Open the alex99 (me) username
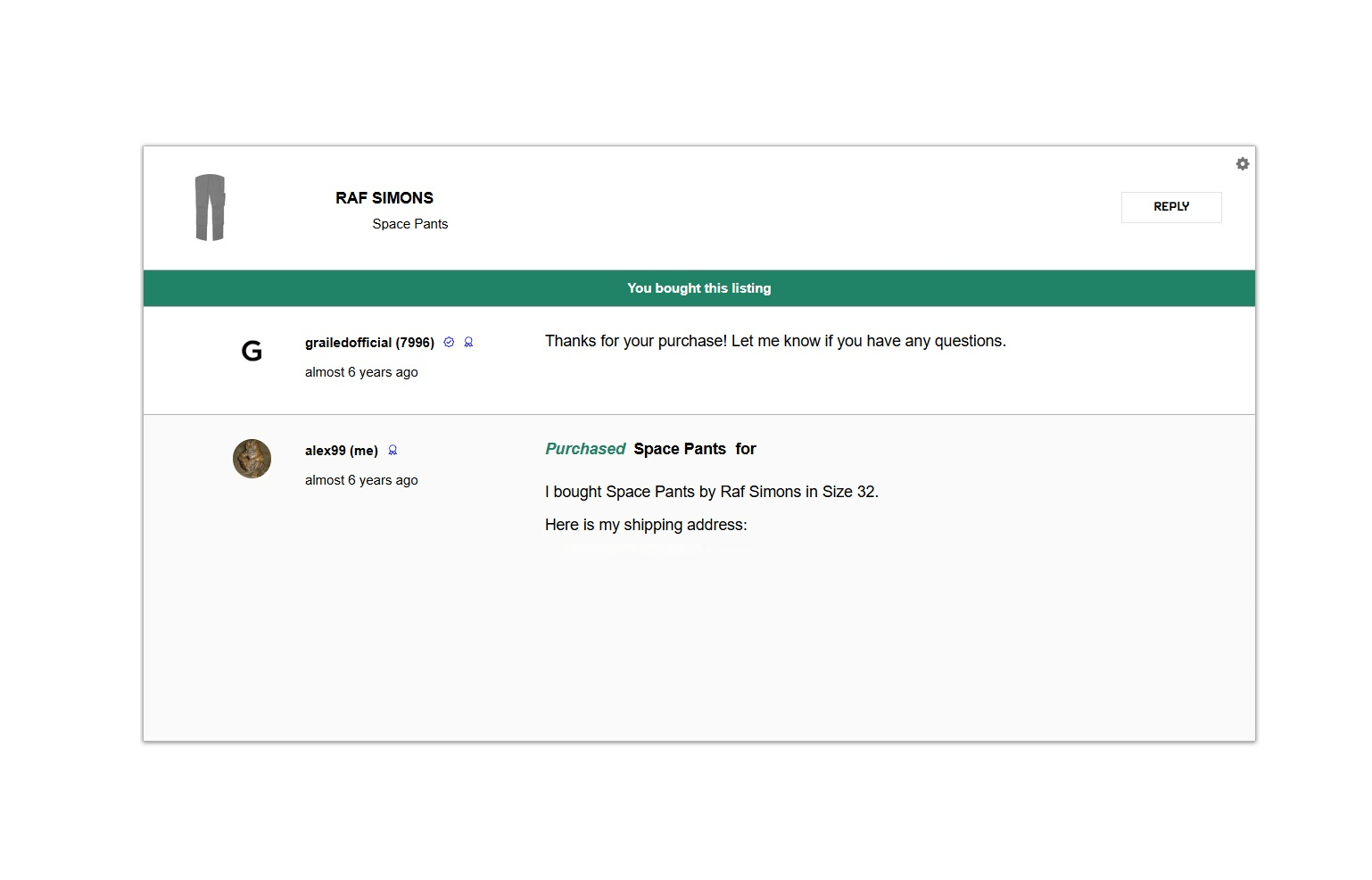The width and height of the screenshot is (1372, 880). click(x=342, y=451)
